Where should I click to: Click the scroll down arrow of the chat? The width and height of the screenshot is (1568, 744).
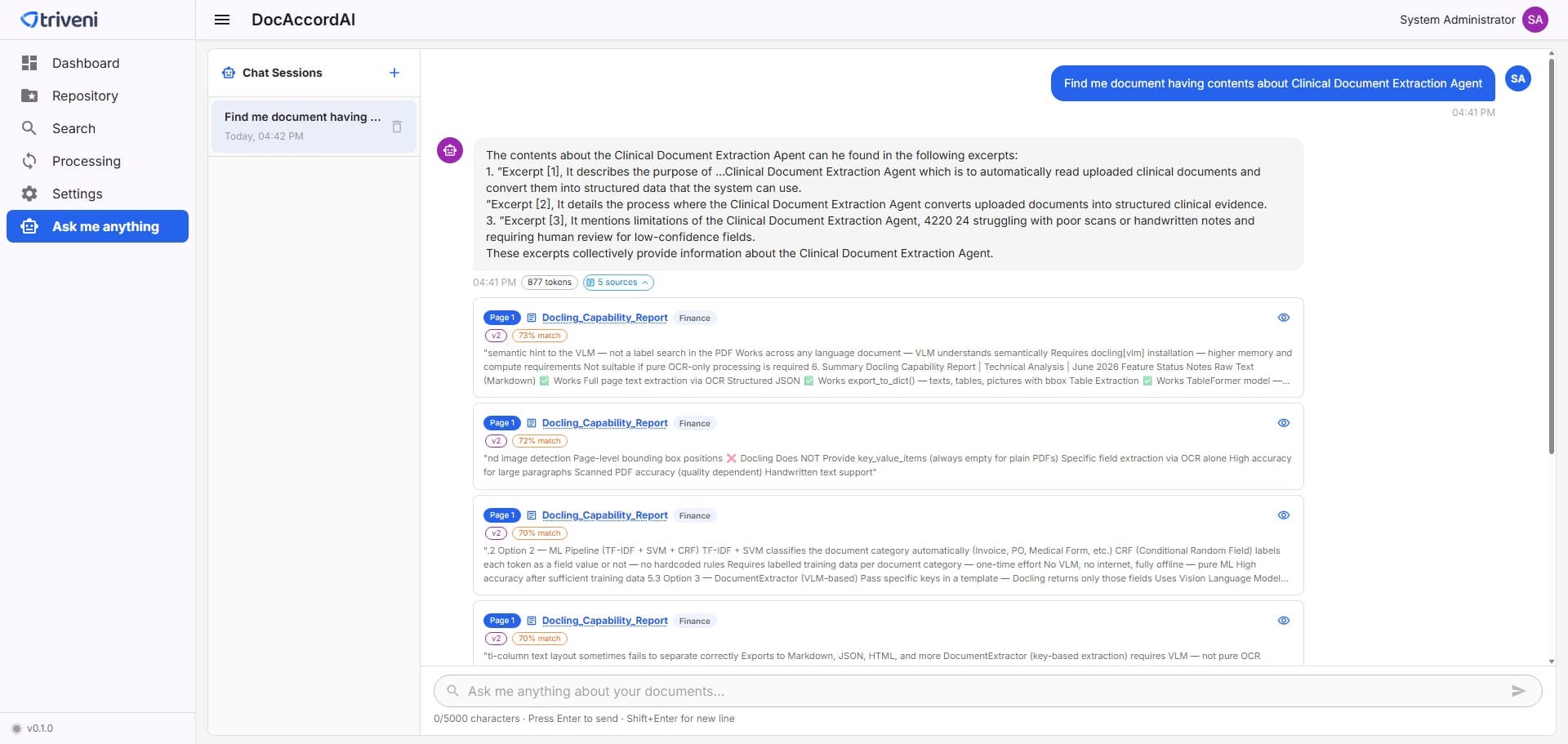pyautogui.click(x=1552, y=662)
